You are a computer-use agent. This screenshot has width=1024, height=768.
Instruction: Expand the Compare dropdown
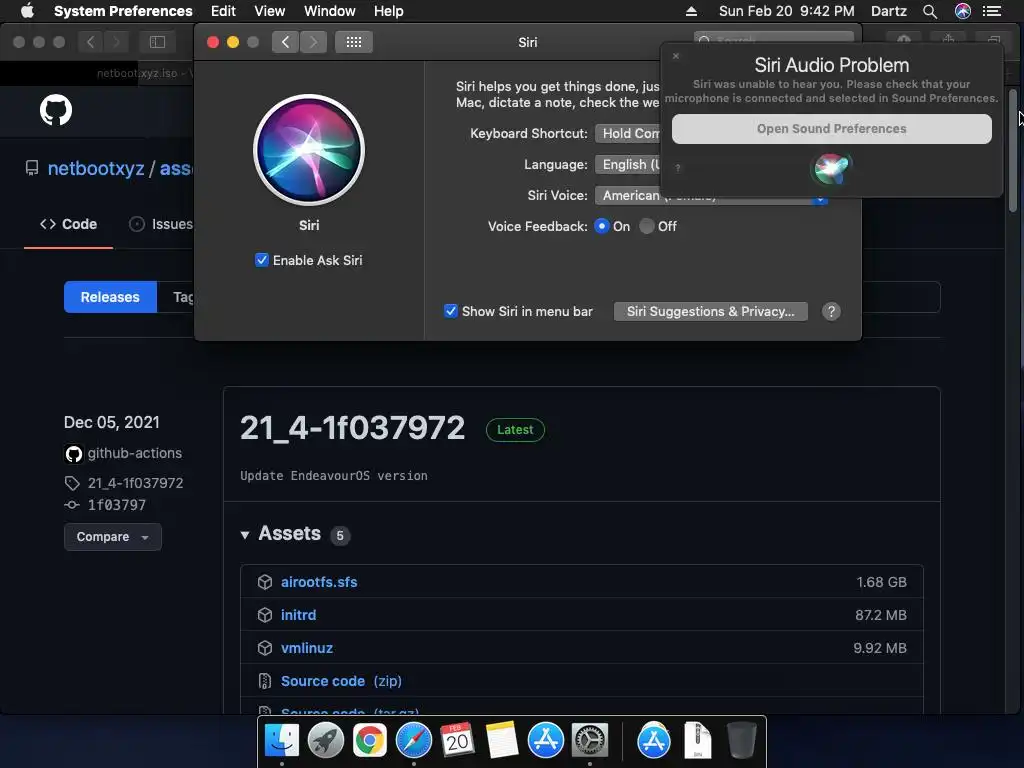point(112,537)
